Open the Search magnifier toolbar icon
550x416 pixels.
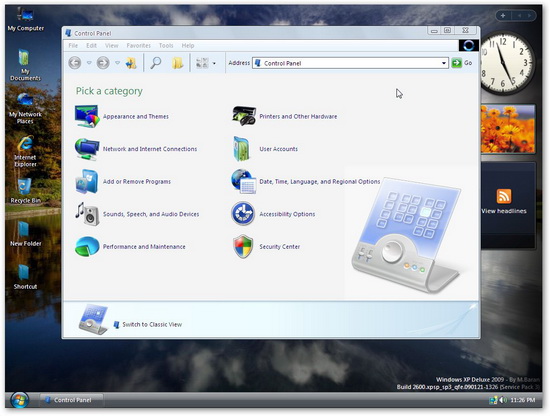pyautogui.click(x=156, y=63)
